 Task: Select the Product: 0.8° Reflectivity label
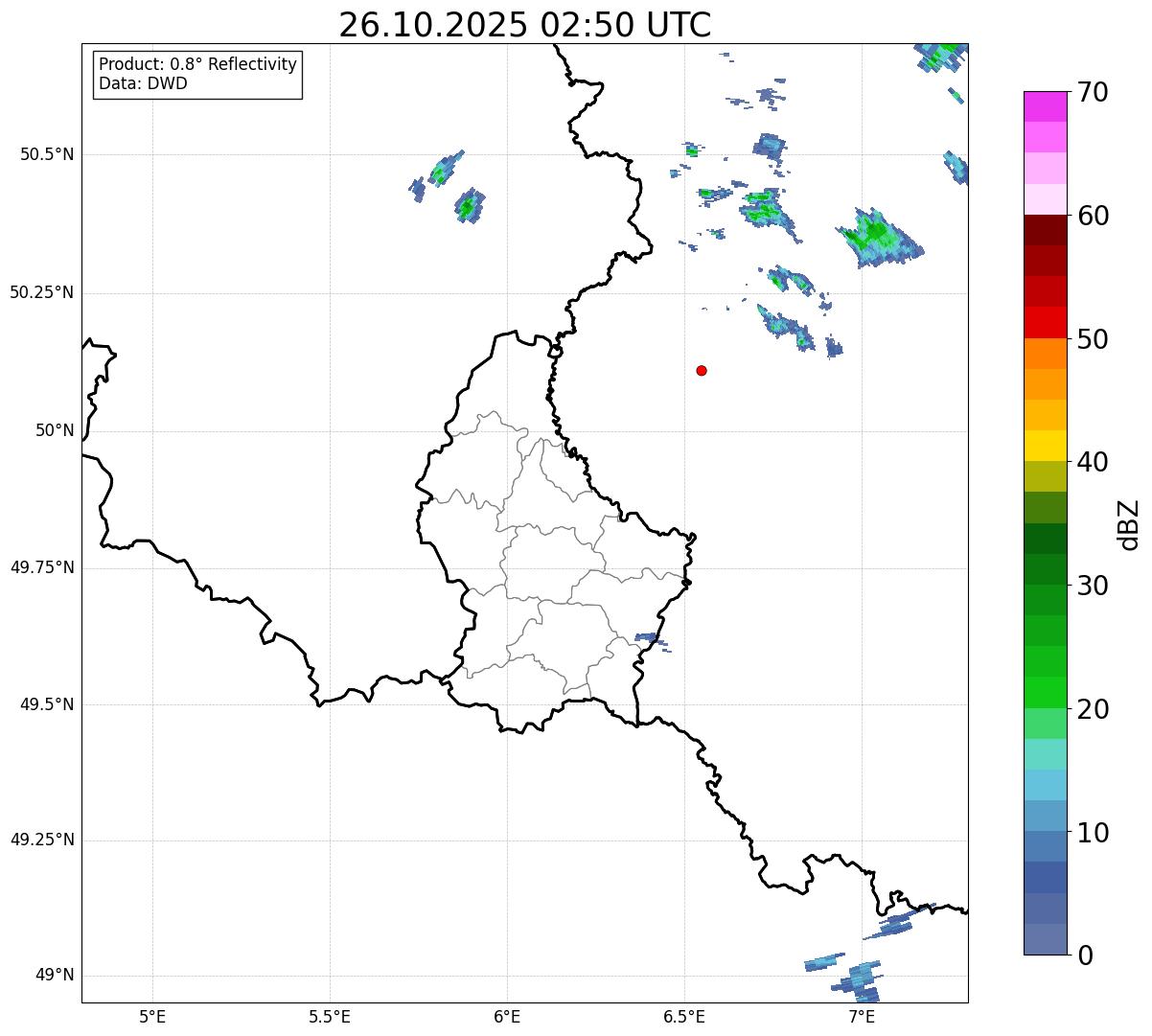[198, 64]
